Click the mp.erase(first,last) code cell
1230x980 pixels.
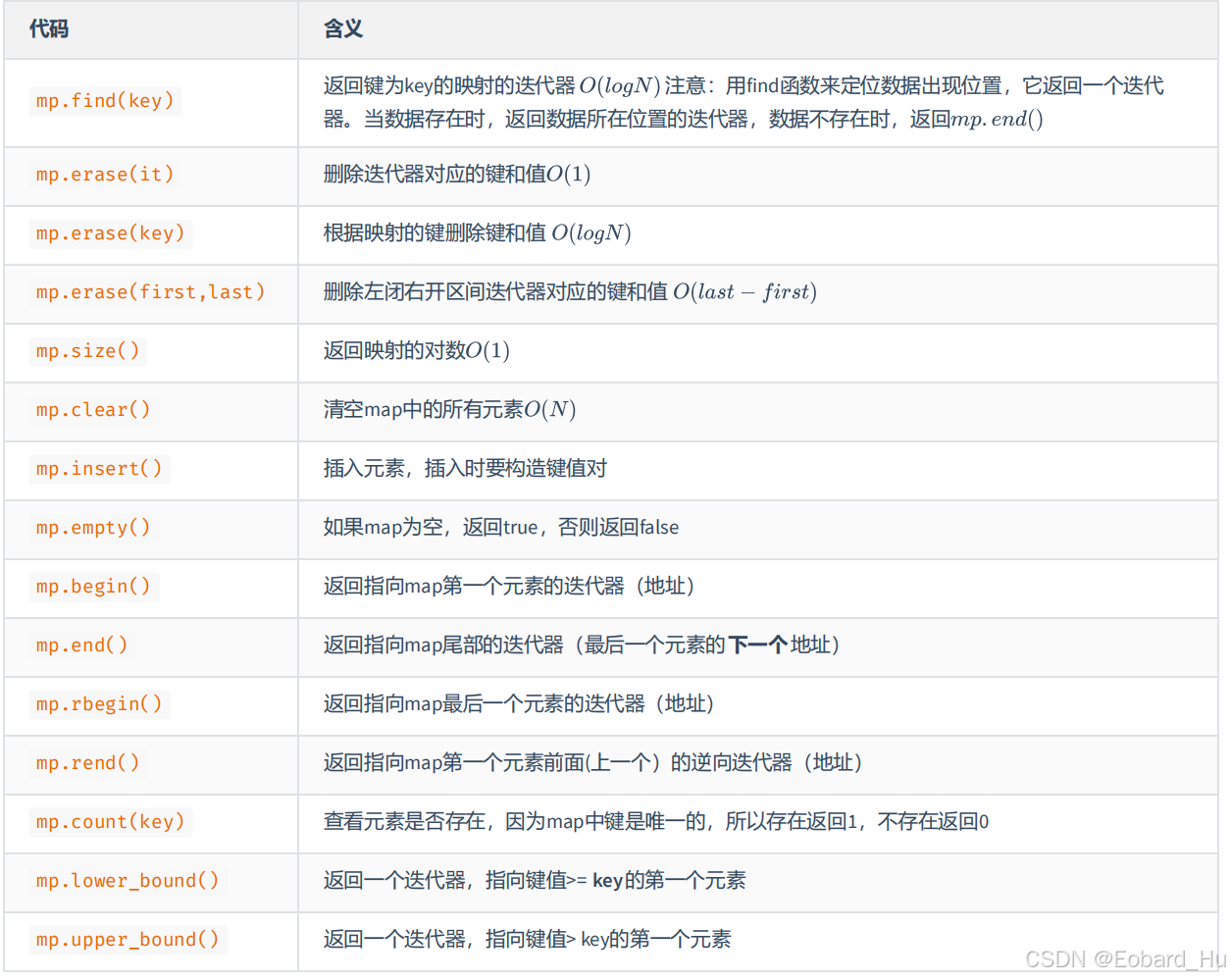pos(150,292)
